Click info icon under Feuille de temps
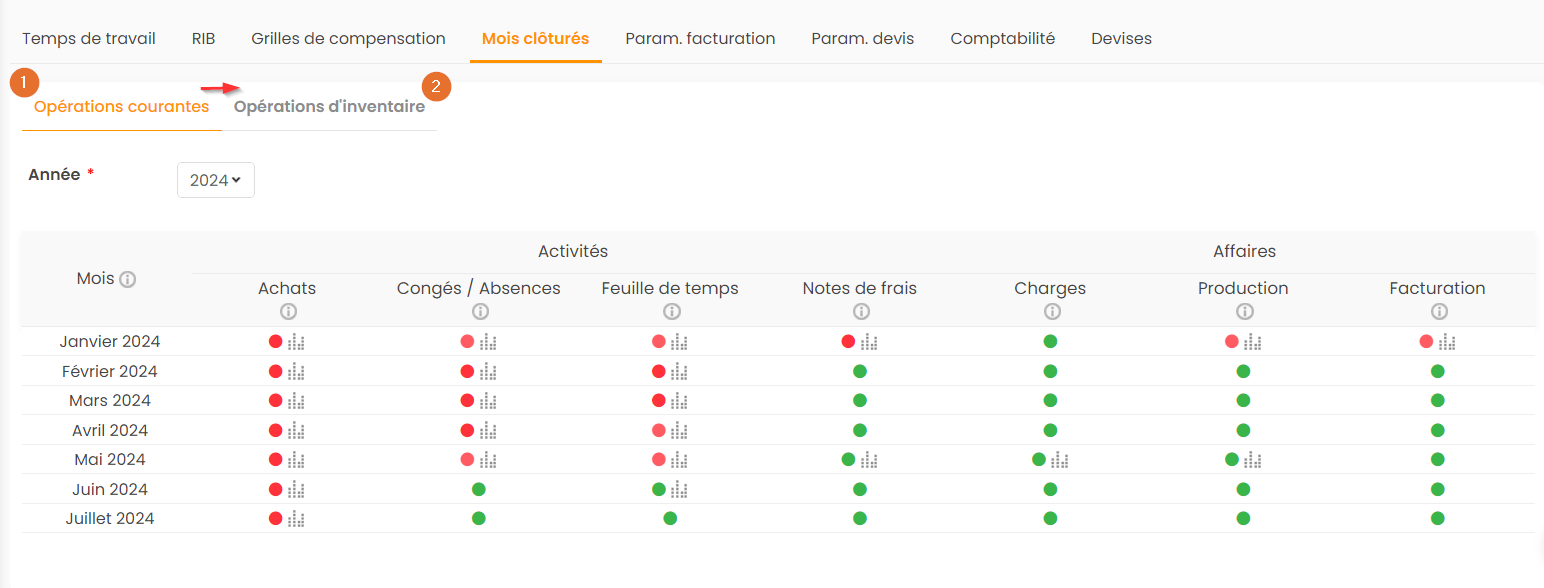The image size is (1544, 588). click(670, 311)
